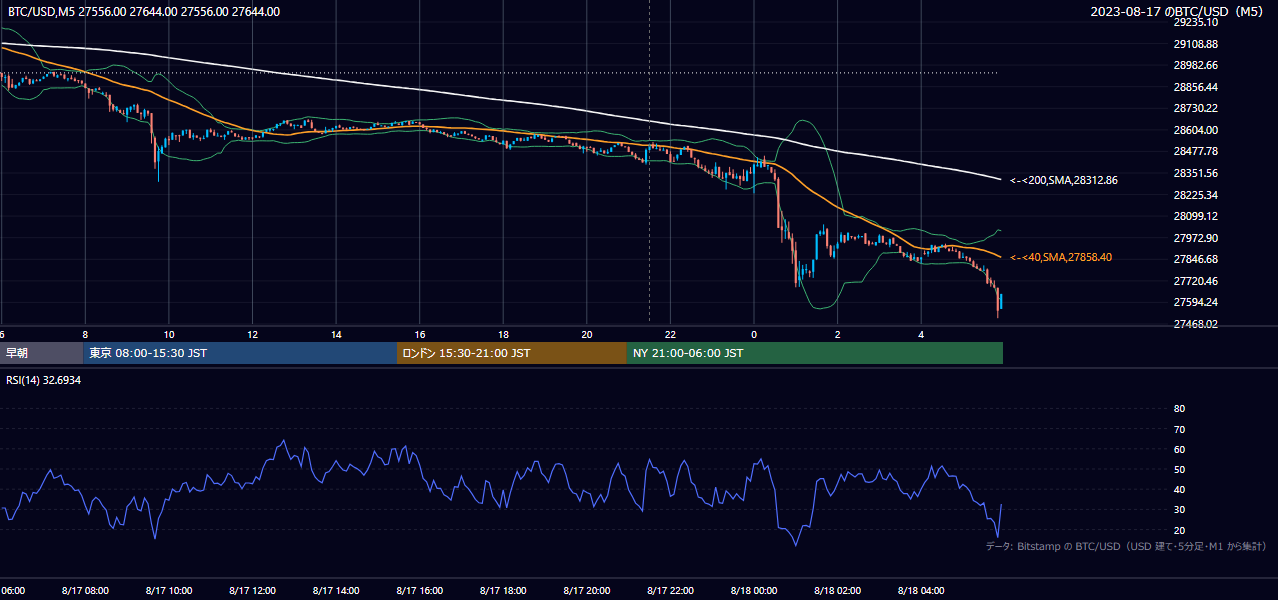
Task: Click RSI scale value 50
Action: tap(1179, 469)
